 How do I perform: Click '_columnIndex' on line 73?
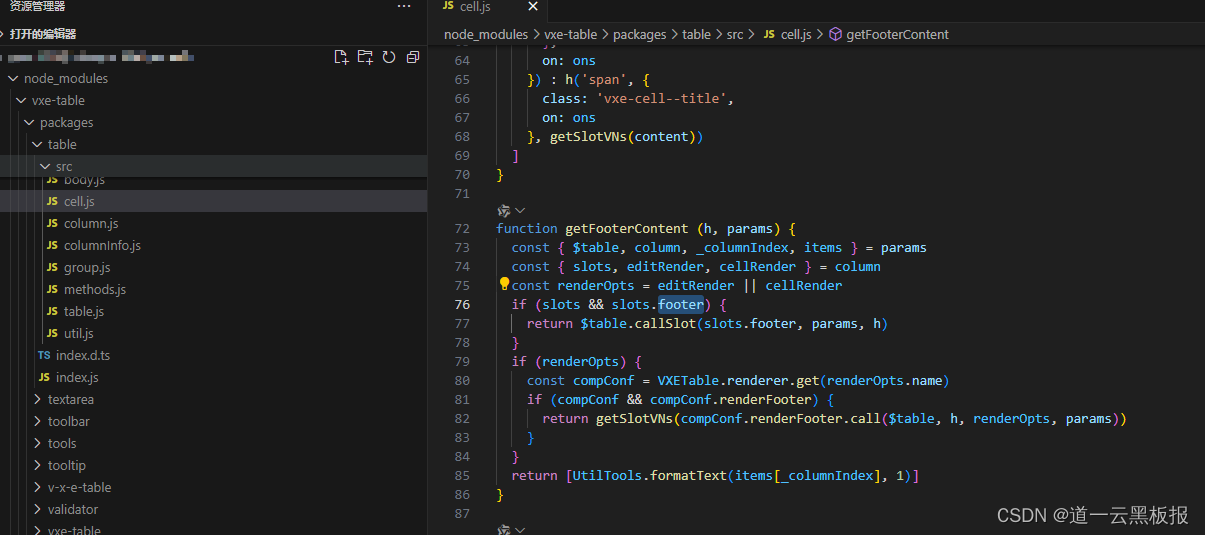pos(741,247)
